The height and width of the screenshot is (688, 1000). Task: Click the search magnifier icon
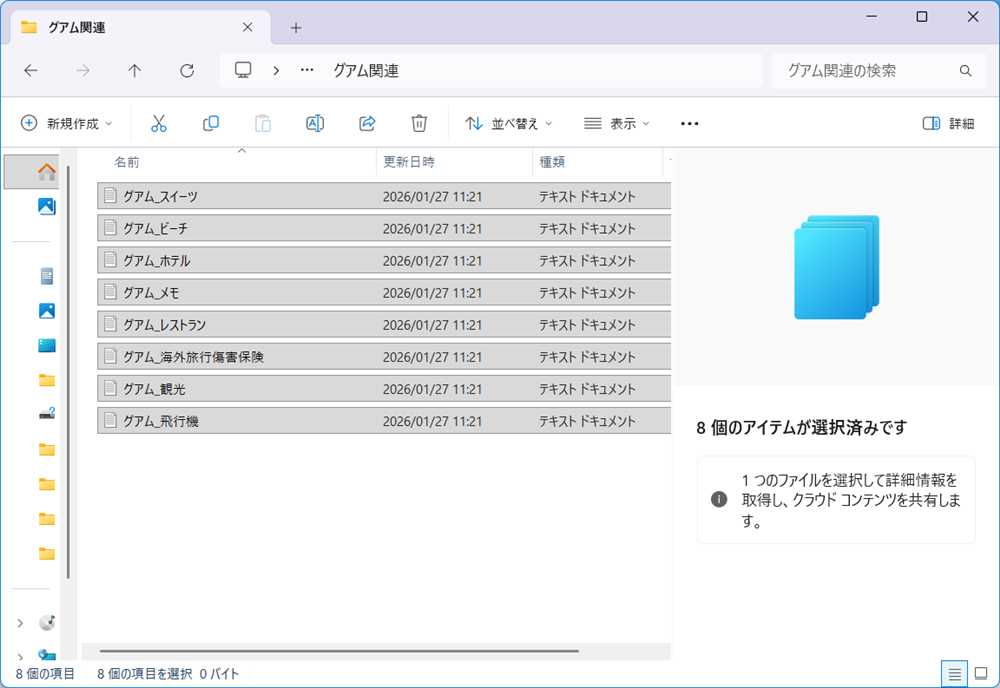(965, 71)
